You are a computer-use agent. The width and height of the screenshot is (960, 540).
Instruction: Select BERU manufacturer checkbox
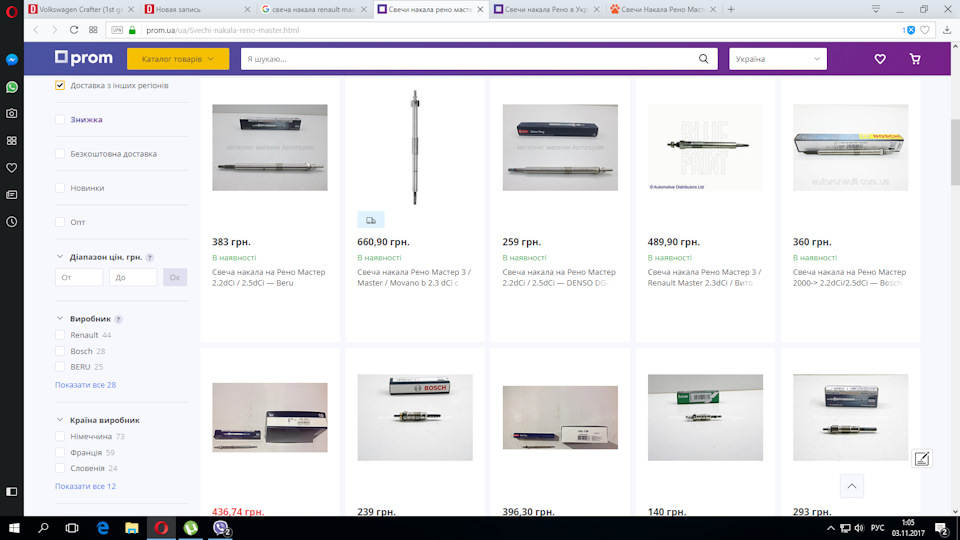[59, 367]
